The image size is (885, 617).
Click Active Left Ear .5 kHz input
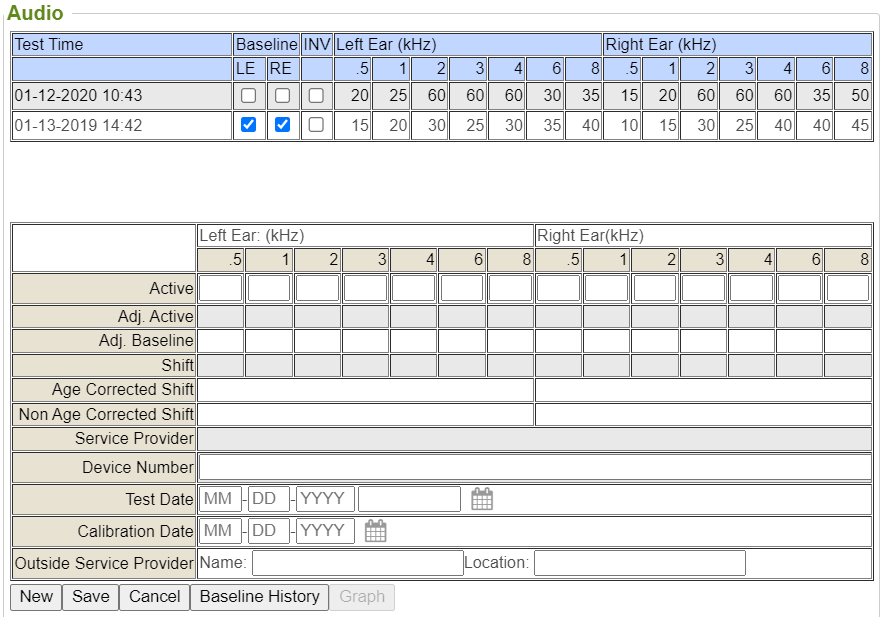click(x=221, y=288)
